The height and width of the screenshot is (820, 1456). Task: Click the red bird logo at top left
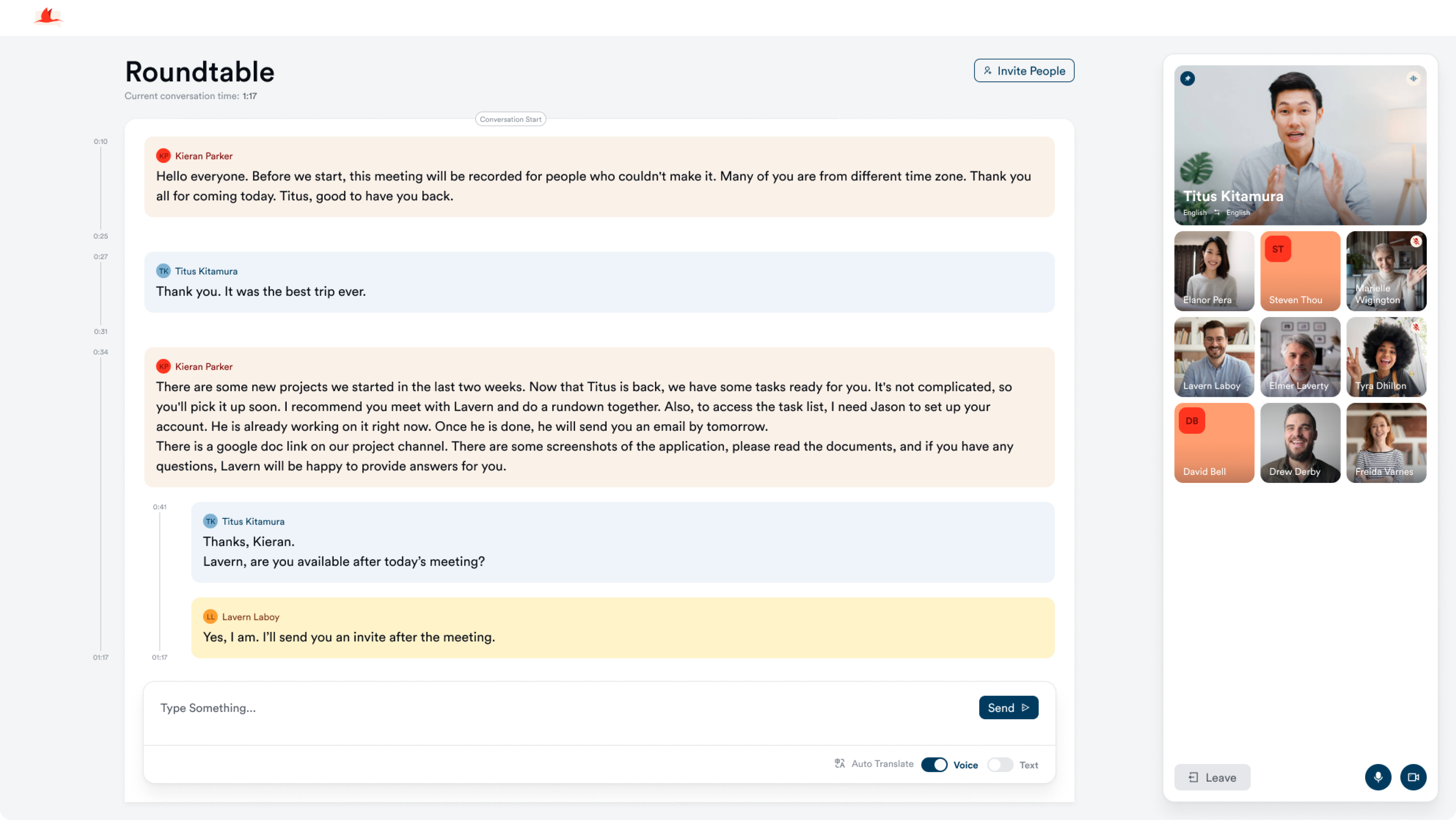pyautogui.click(x=47, y=17)
